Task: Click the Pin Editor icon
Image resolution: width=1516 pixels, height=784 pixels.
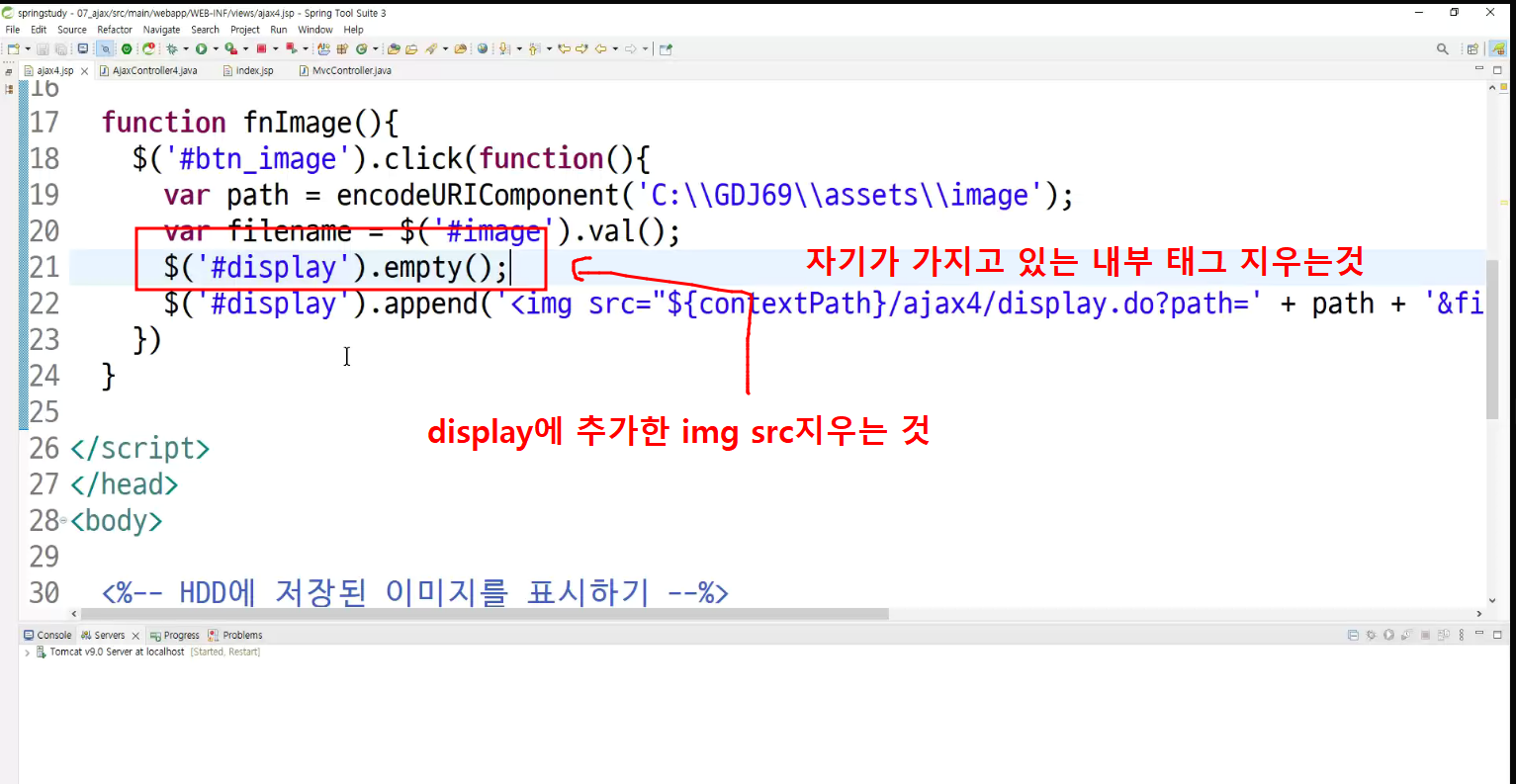Action: pyautogui.click(x=666, y=48)
